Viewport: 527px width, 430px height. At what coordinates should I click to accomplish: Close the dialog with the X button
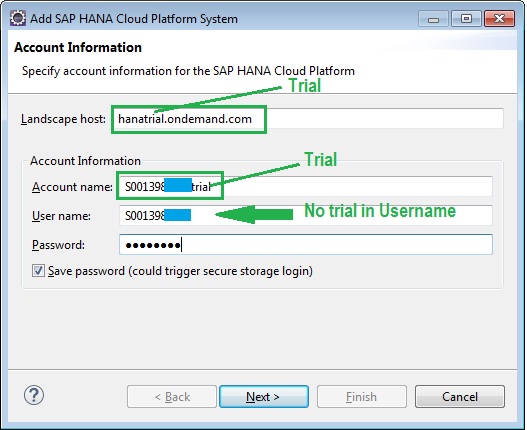[499, 19]
